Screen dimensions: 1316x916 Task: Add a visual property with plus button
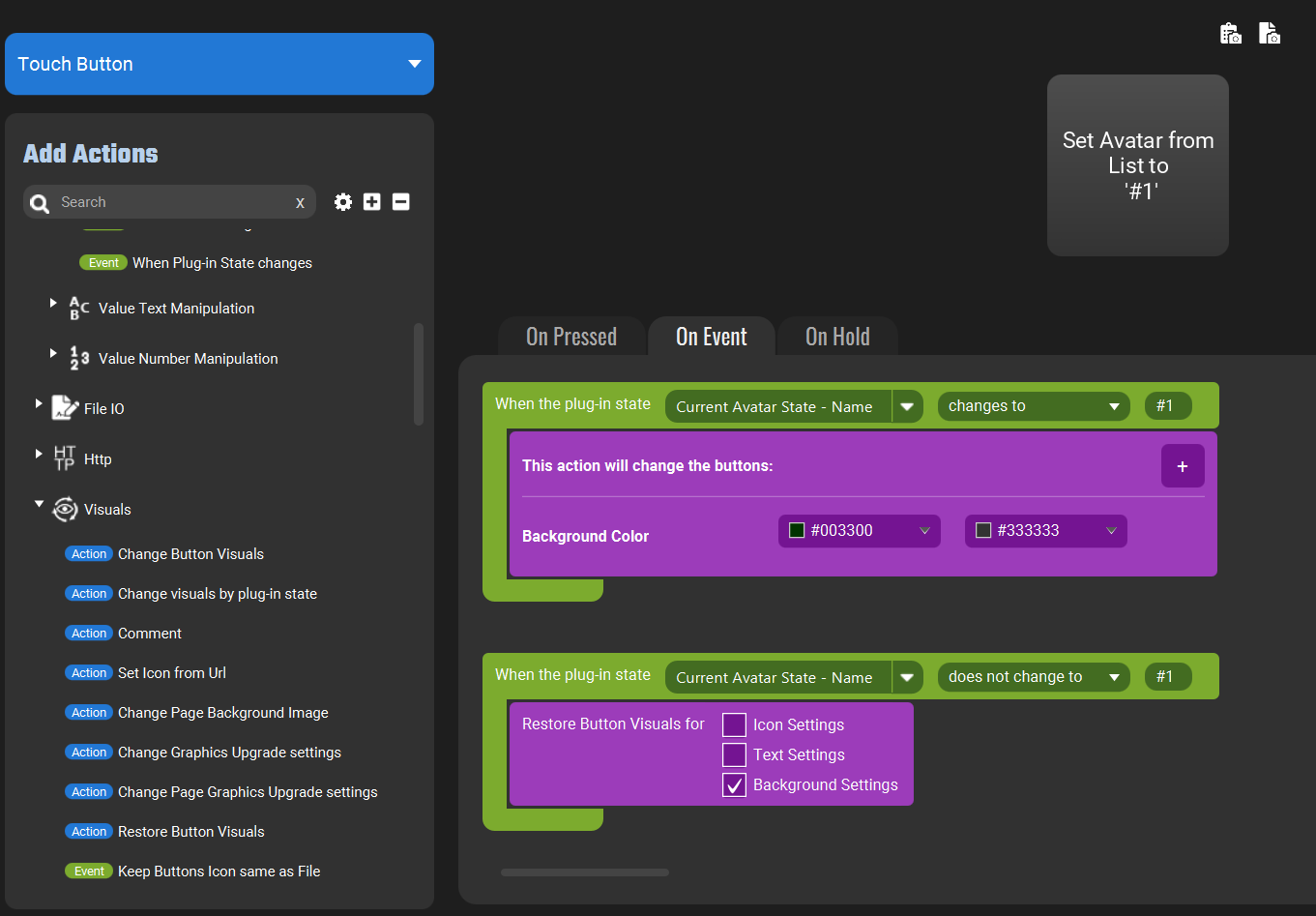point(1183,466)
